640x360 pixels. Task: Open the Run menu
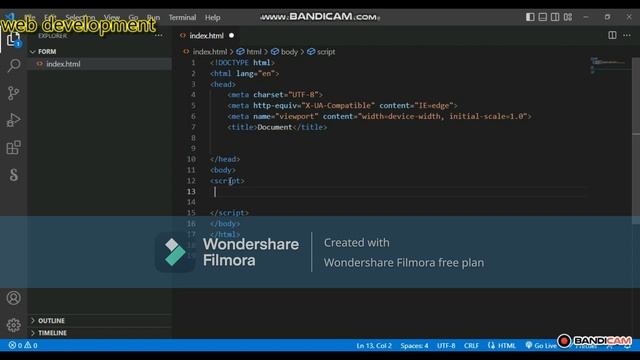[153, 17]
